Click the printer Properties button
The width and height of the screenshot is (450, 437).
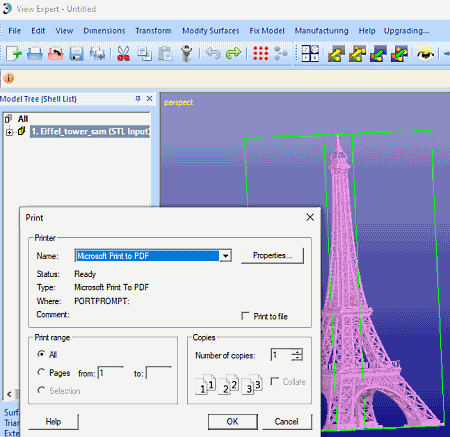272,256
